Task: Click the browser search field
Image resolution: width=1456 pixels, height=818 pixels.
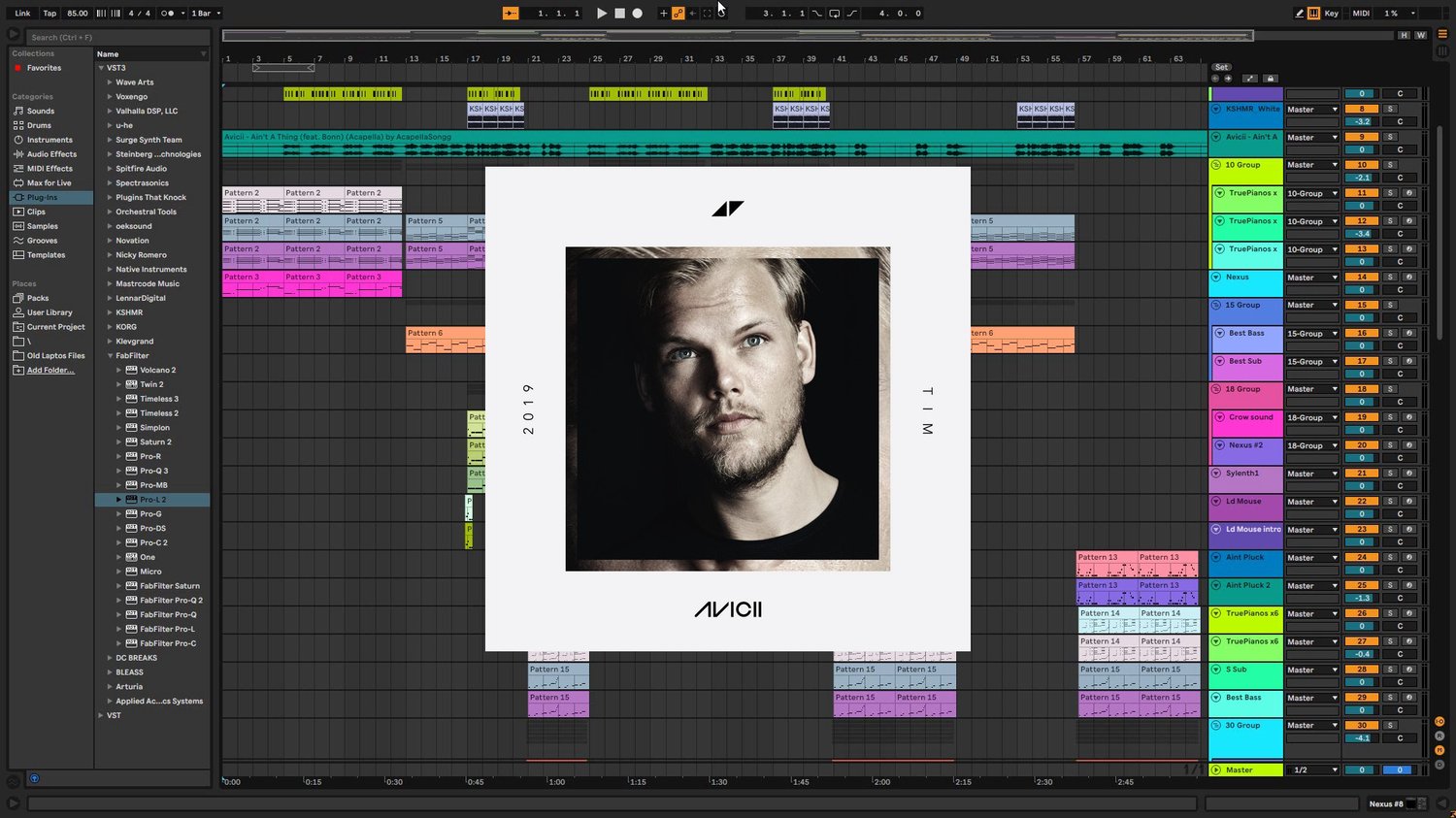Action: tap(116, 37)
